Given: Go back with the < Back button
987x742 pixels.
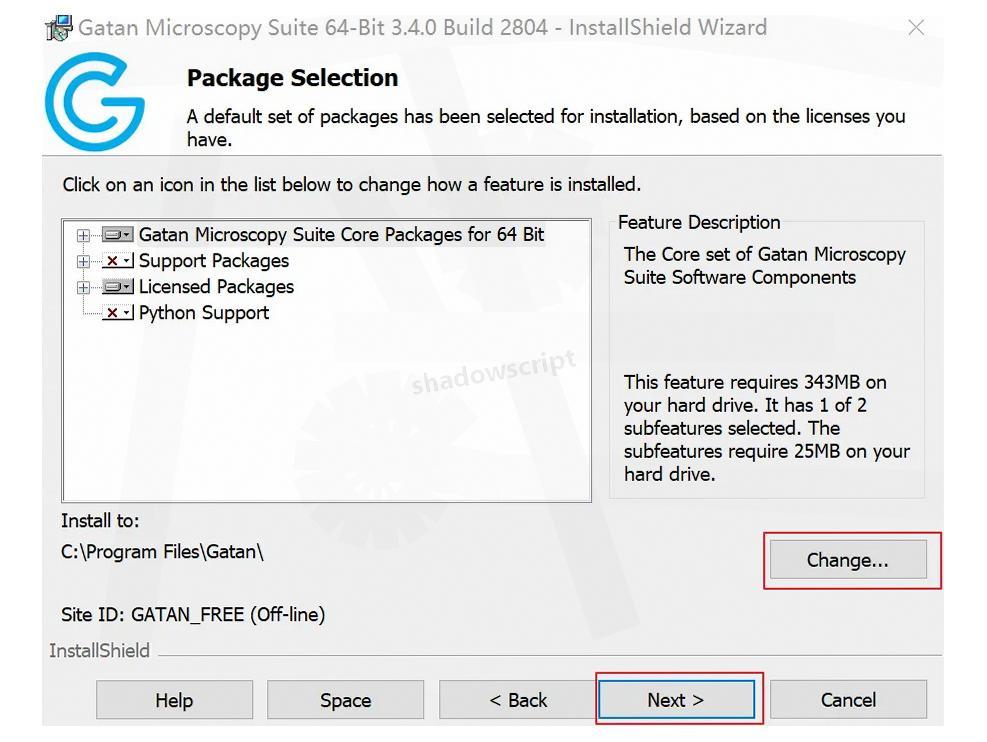Looking at the screenshot, I should point(518,700).
